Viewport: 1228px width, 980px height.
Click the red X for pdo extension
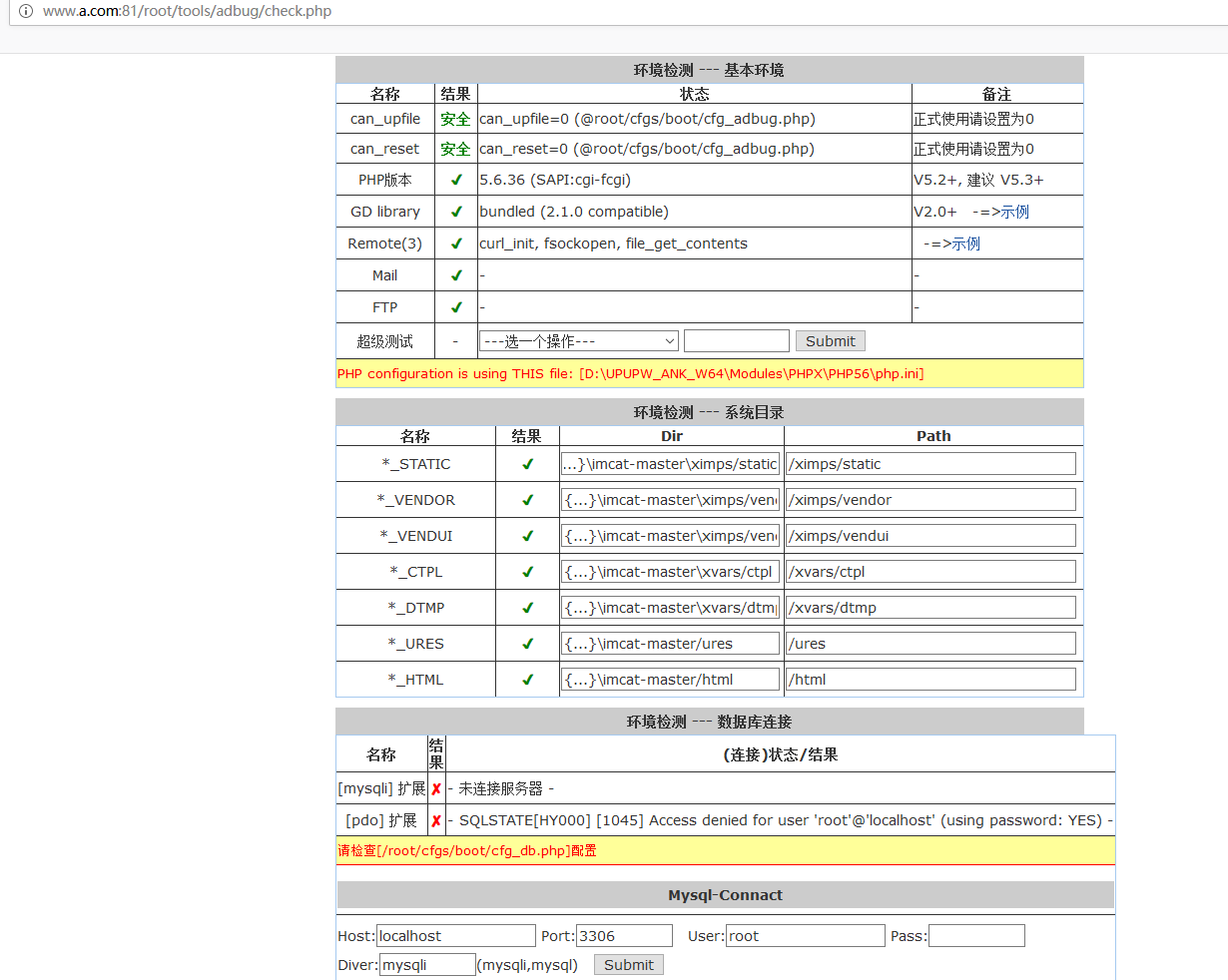436,821
